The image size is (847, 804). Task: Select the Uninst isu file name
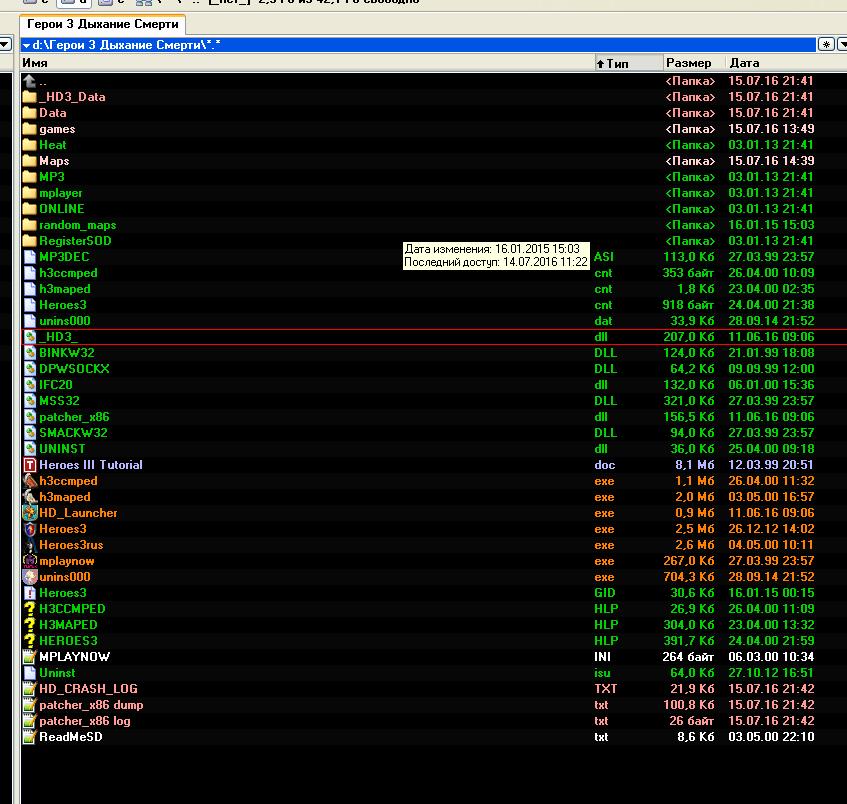coord(57,673)
